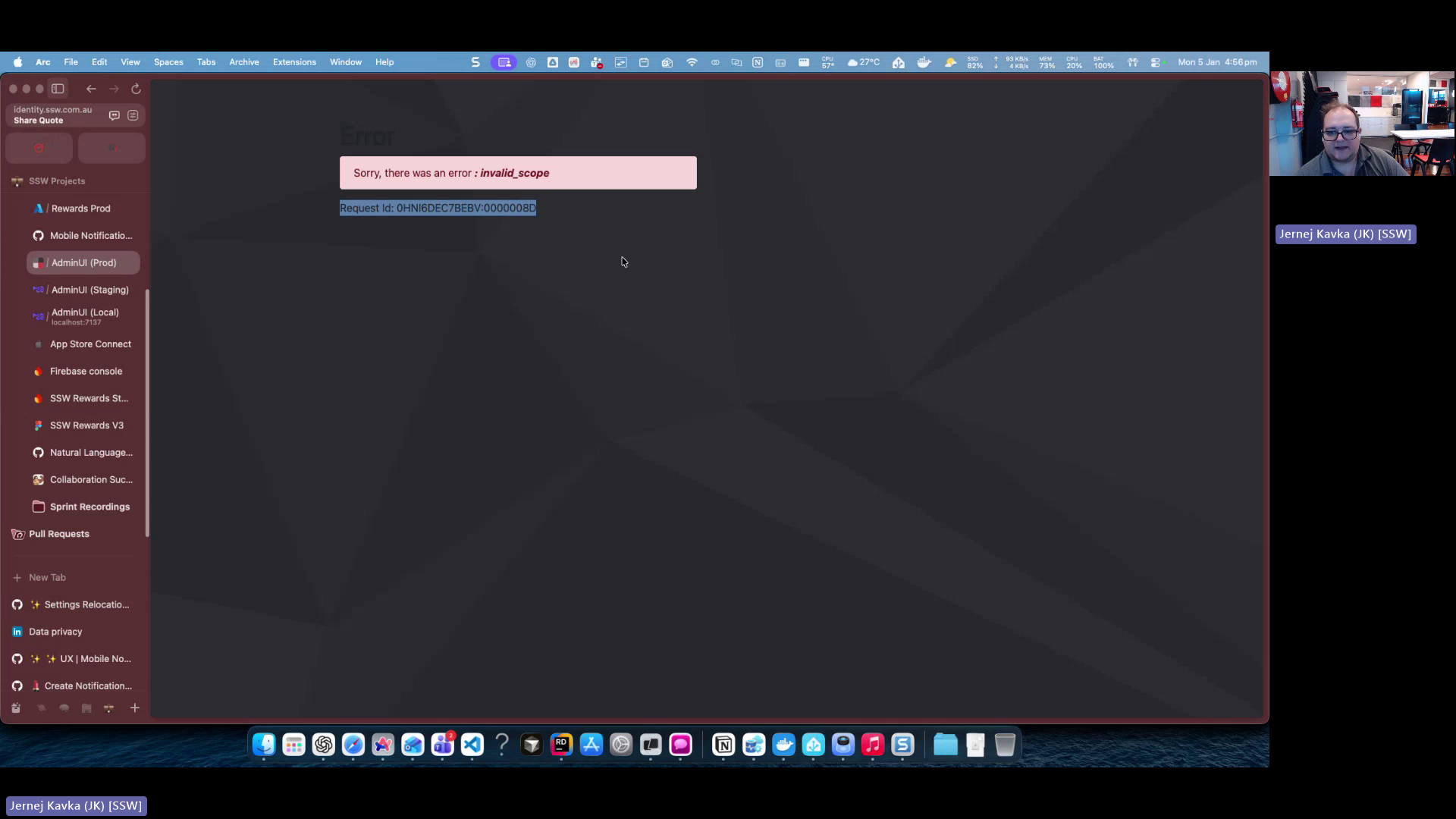This screenshot has height=819, width=1456.
Task: Open Safari from the Dock
Action: pyautogui.click(x=353, y=745)
